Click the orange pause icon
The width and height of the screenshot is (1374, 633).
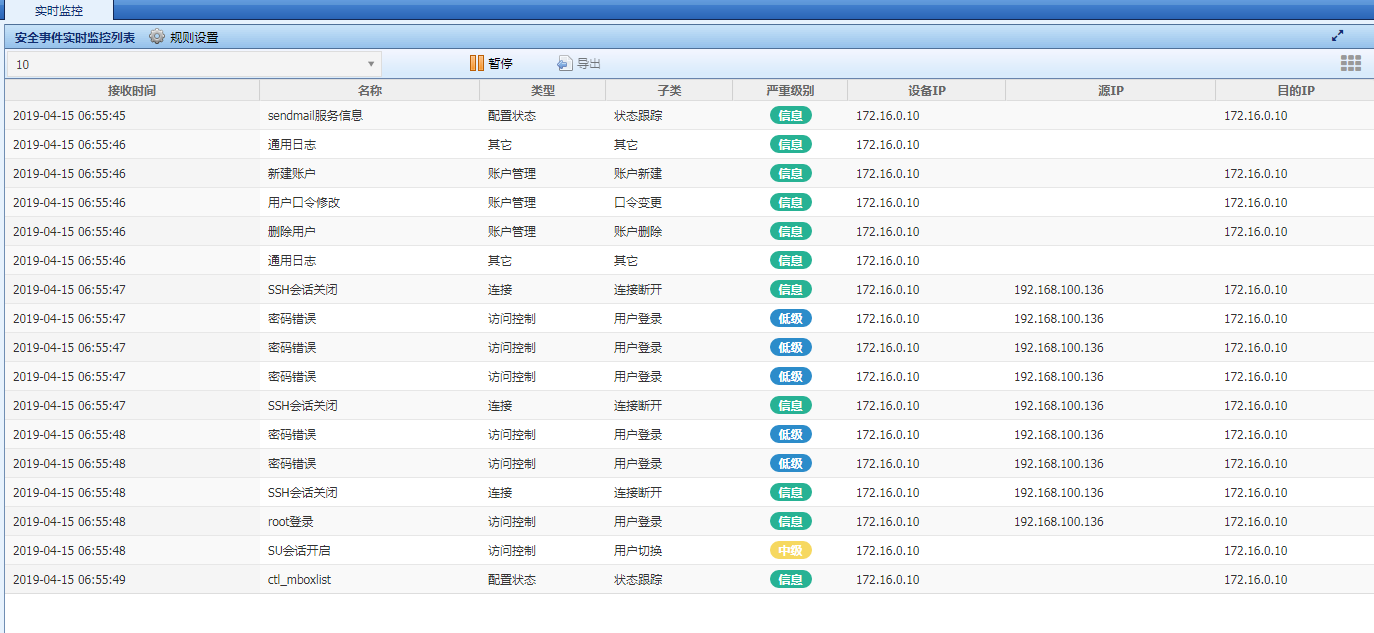pyautogui.click(x=476, y=63)
